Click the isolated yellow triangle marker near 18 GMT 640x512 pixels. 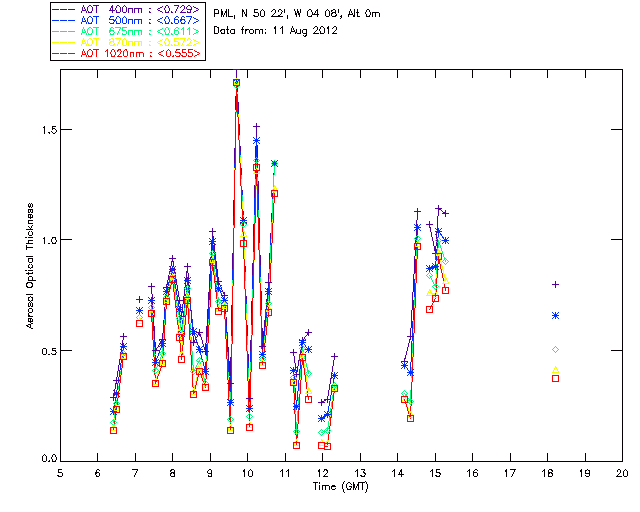tap(555, 371)
